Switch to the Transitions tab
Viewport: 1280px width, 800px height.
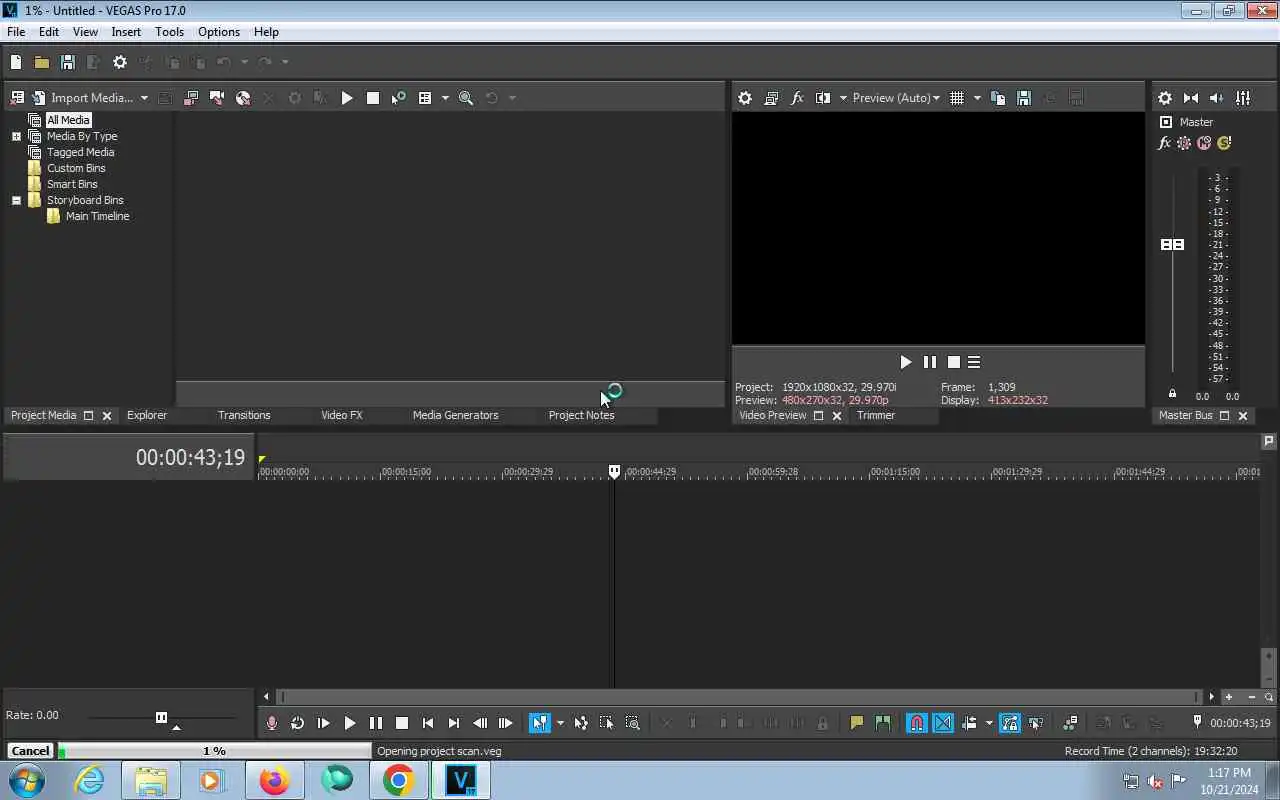(244, 415)
